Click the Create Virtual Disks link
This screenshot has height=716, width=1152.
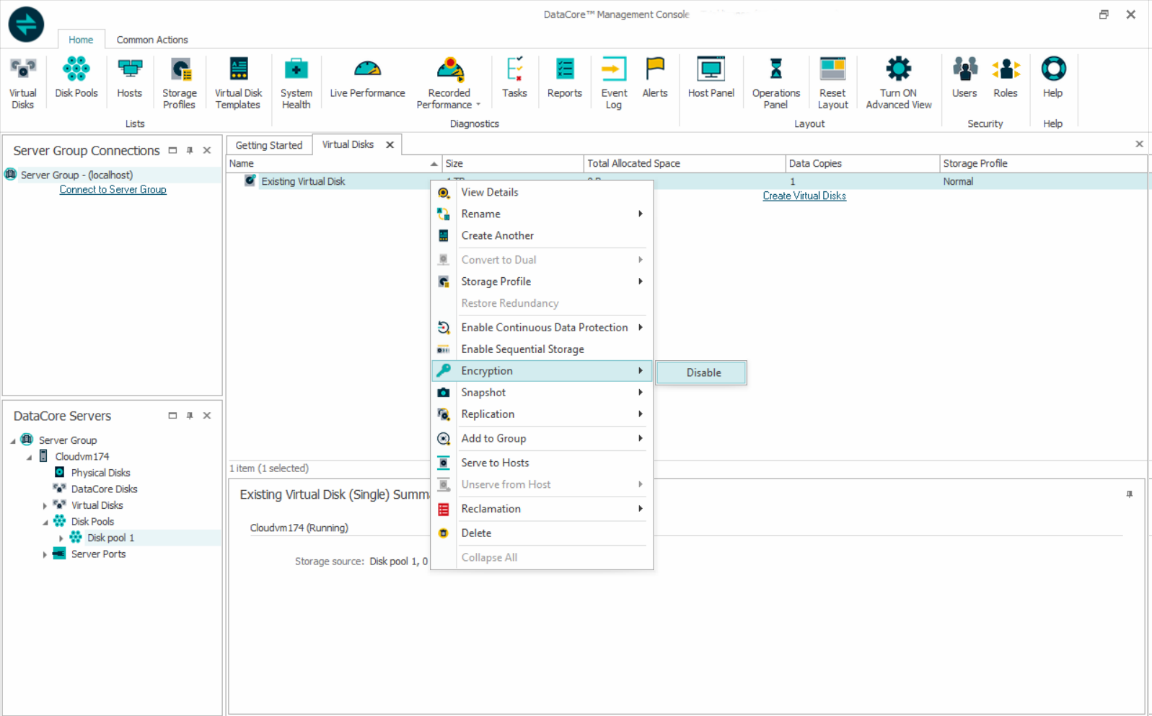pyautogui.click(x=804, y=196)
